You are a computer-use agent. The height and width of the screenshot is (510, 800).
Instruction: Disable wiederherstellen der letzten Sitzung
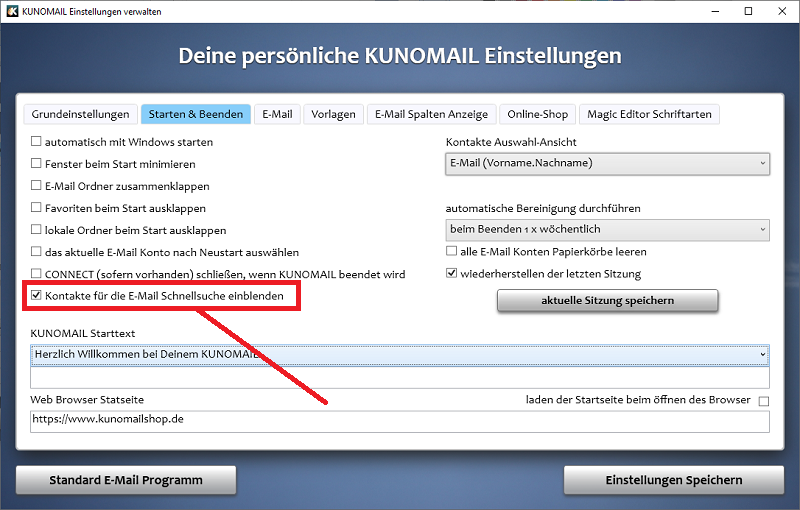pyautogui.click(x=451, y=273)
